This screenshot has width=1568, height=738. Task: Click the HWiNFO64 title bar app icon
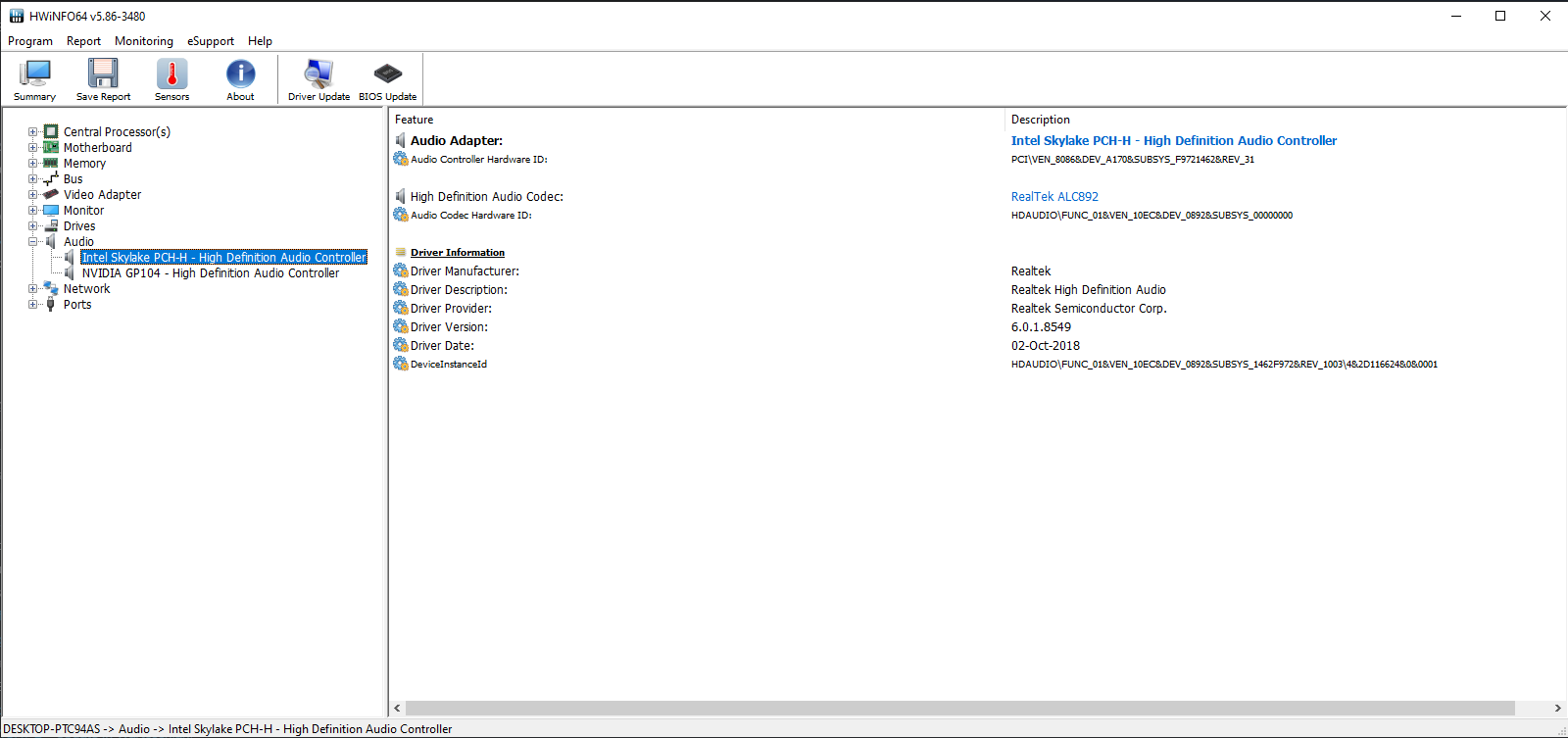pyautogui.click(x=17, y=16)
